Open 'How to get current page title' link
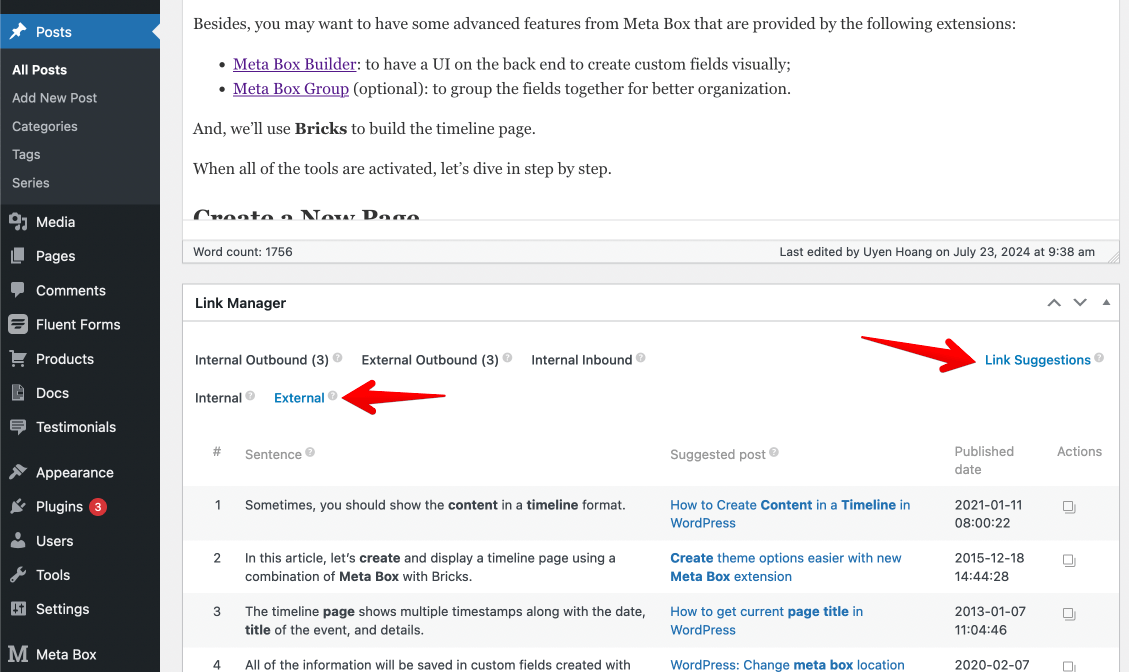This screenshot has height=672, width=1129. [766, 620]
